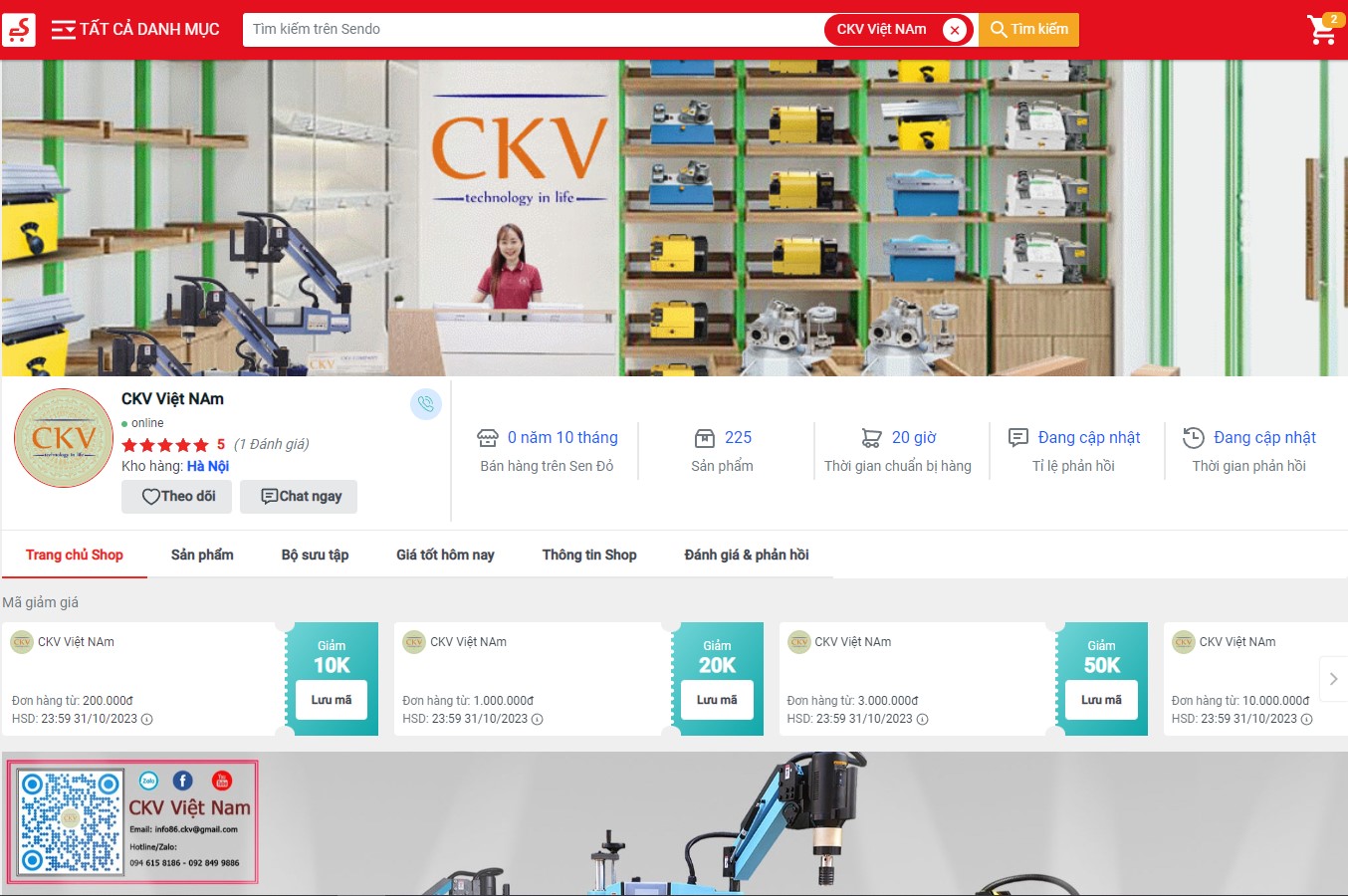Viewport: 1348px width, 896px height.
Task: Open the shopping cart
Action: [x=1323, y=29]
